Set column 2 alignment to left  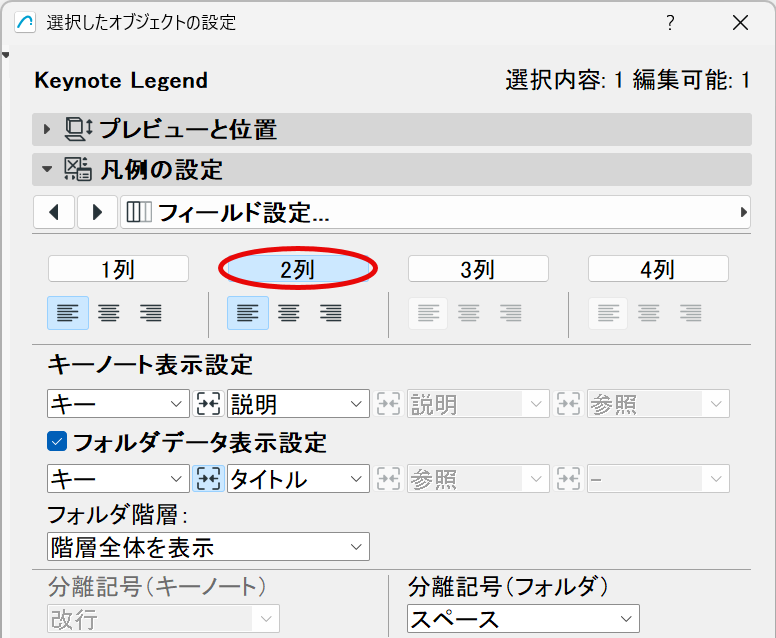[x=248, y=313]
